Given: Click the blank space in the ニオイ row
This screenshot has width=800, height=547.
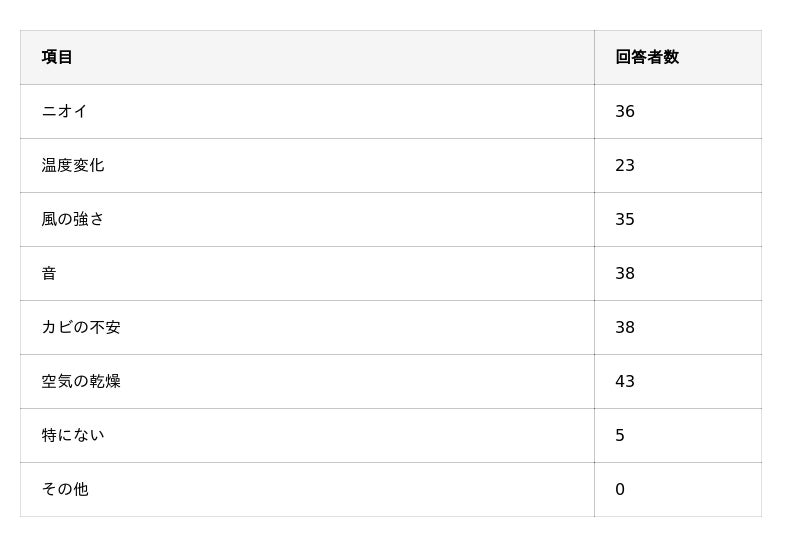Looking at the screenshot, I should [x=330, y=111].
